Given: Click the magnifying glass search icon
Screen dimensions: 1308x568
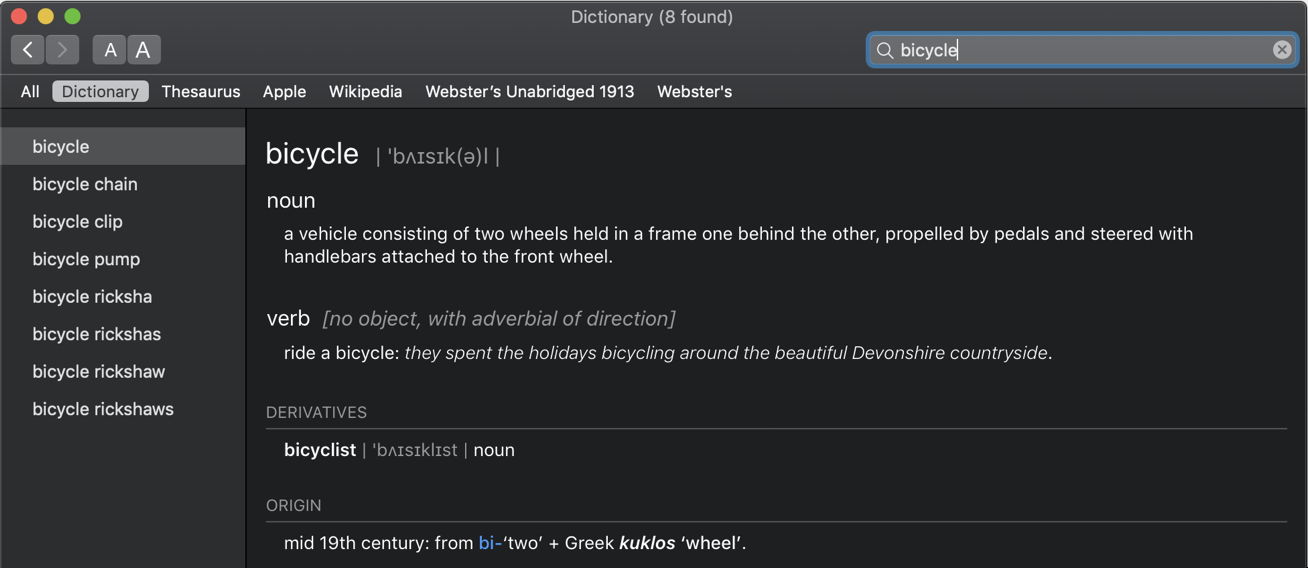Looking at the screenshot, I should pos(885,50).
